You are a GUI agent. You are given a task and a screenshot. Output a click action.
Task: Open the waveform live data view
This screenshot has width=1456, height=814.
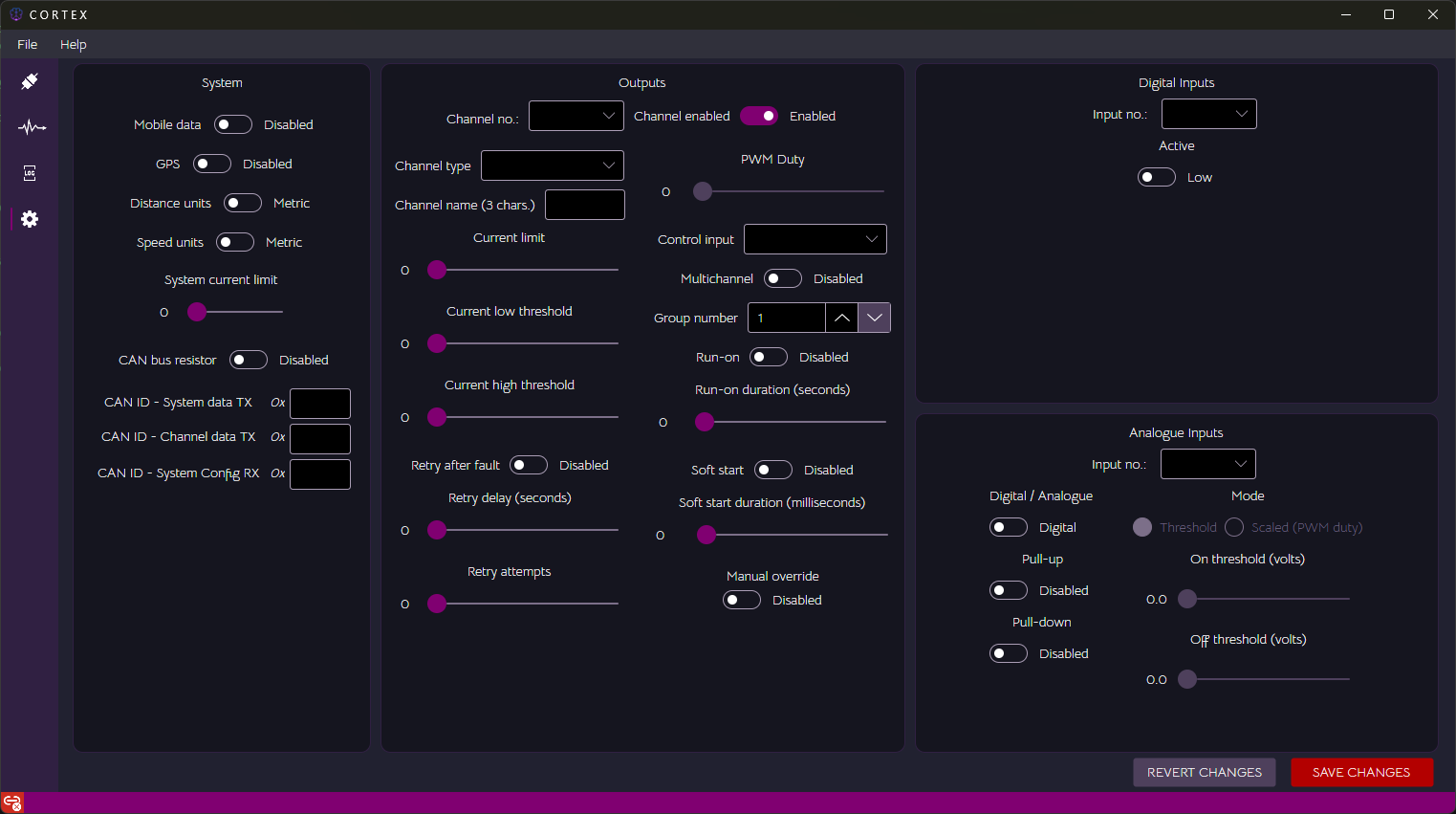coord(31,127)
